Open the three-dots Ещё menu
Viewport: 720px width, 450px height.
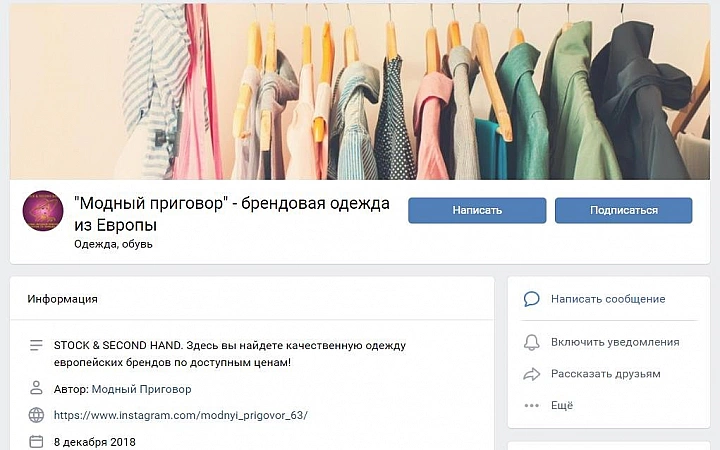(x=531, y=405)
